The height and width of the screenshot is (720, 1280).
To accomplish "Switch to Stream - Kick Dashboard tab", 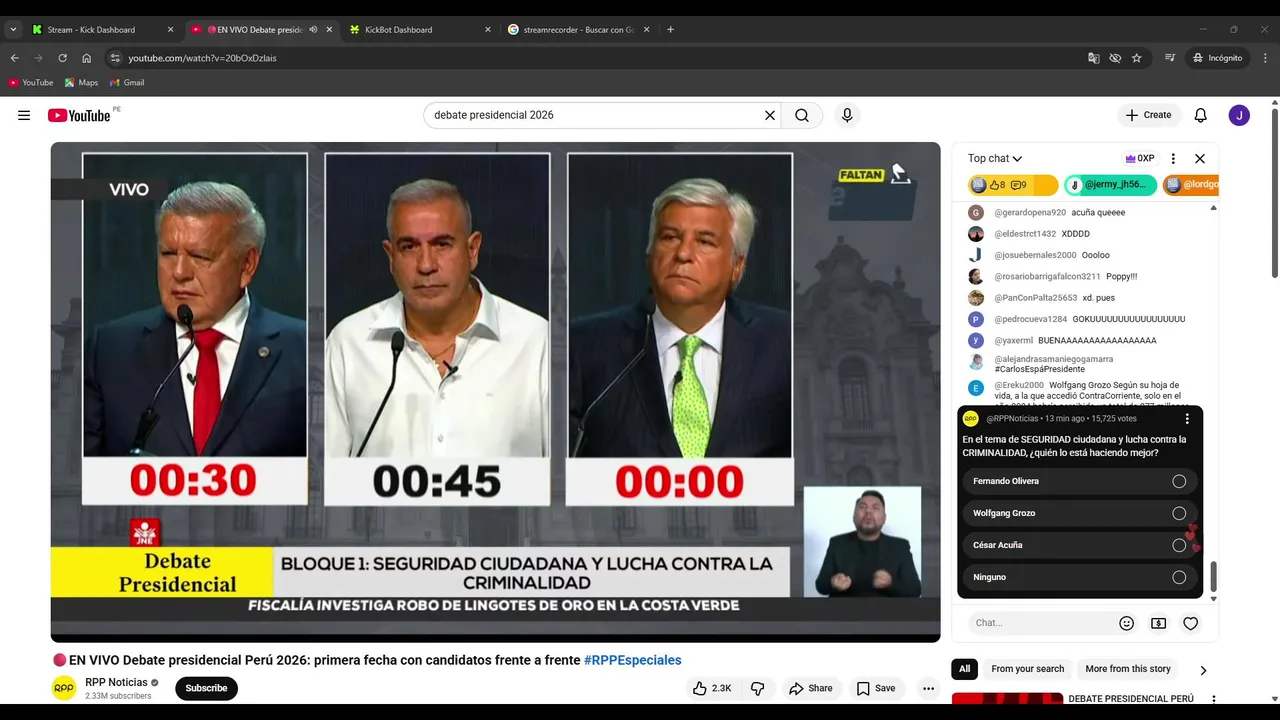I will pyautogui.click(x=100, y=29).
